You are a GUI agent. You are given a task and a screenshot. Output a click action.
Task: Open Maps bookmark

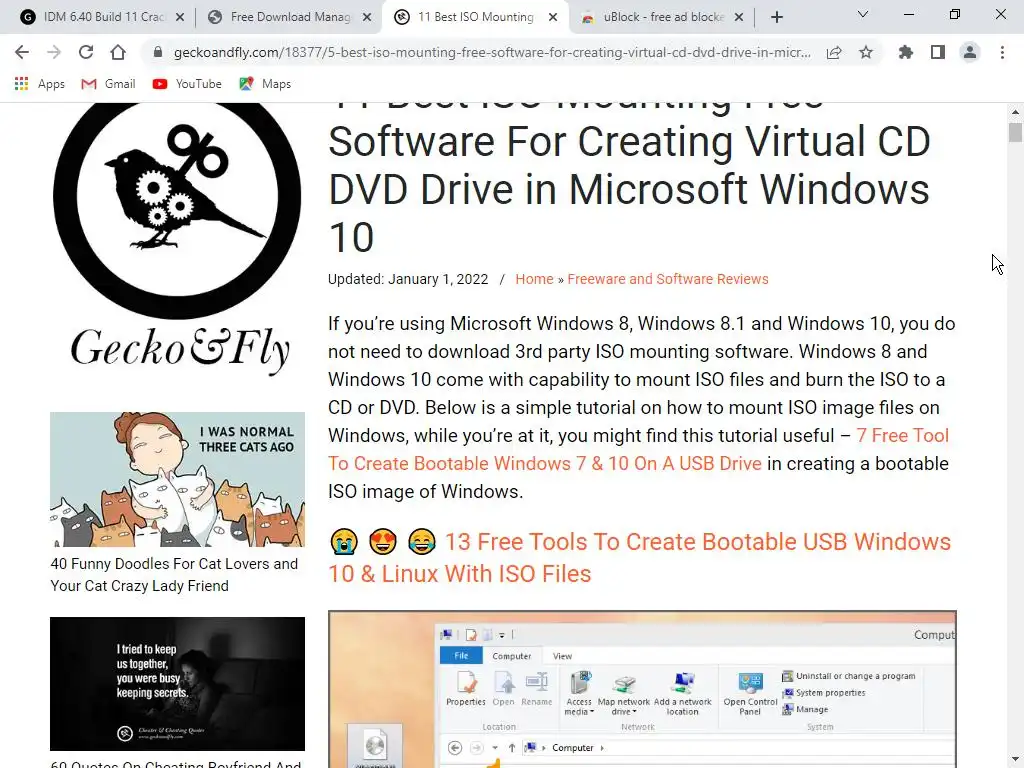click(265, 84)
